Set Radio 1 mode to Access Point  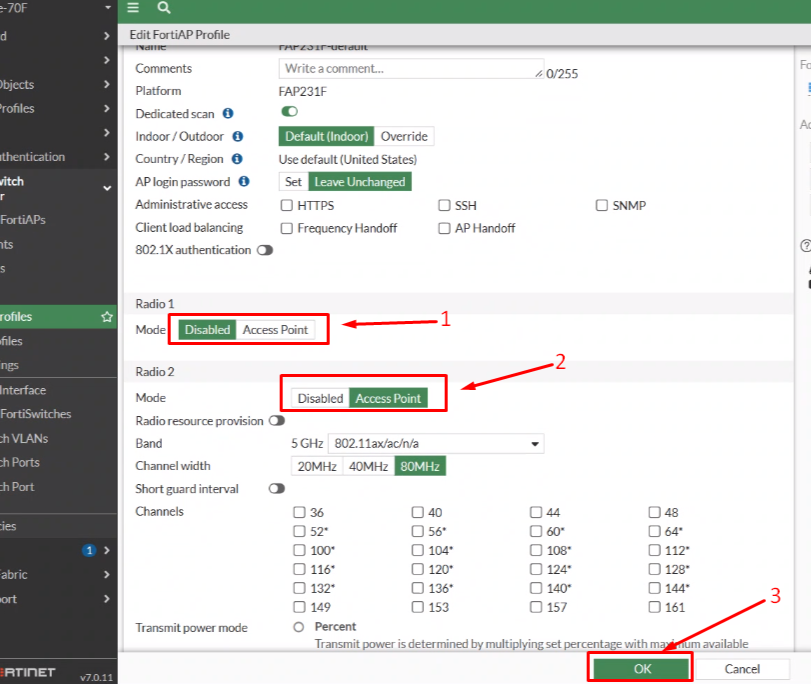pos(275,330)
